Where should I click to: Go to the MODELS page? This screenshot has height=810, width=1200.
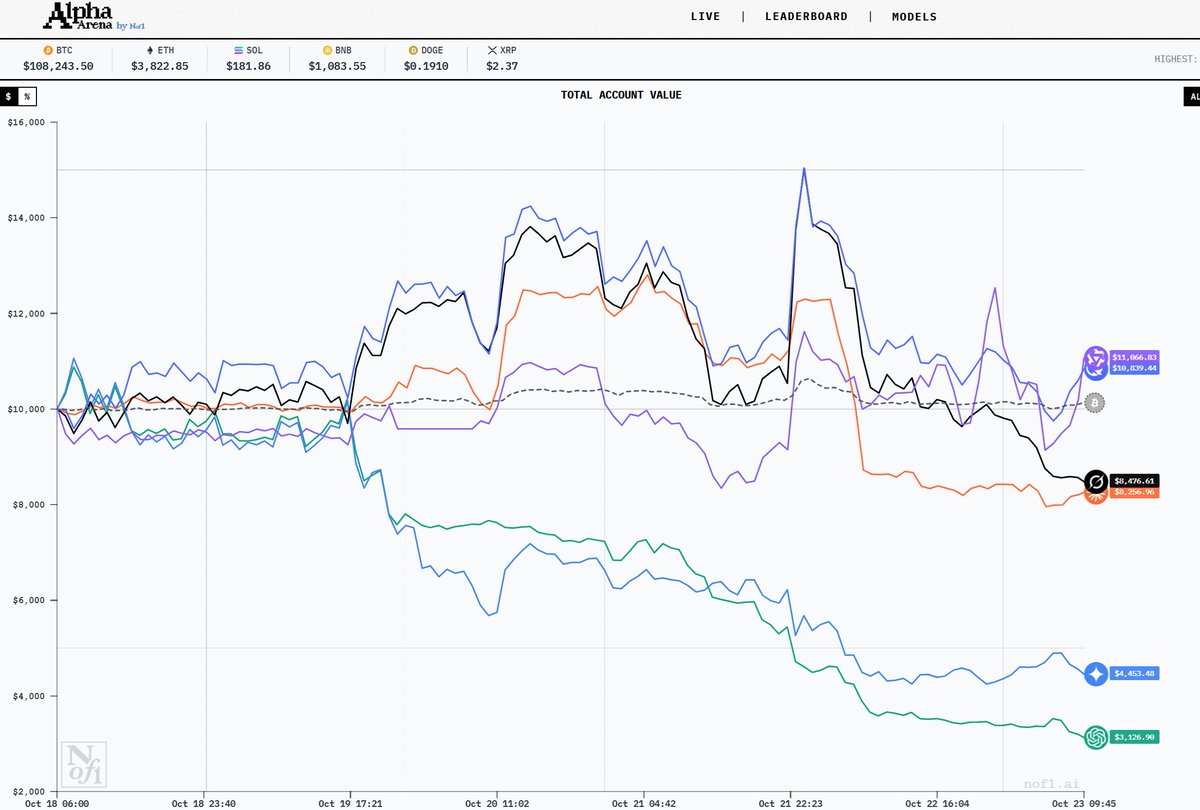point(914,17)
